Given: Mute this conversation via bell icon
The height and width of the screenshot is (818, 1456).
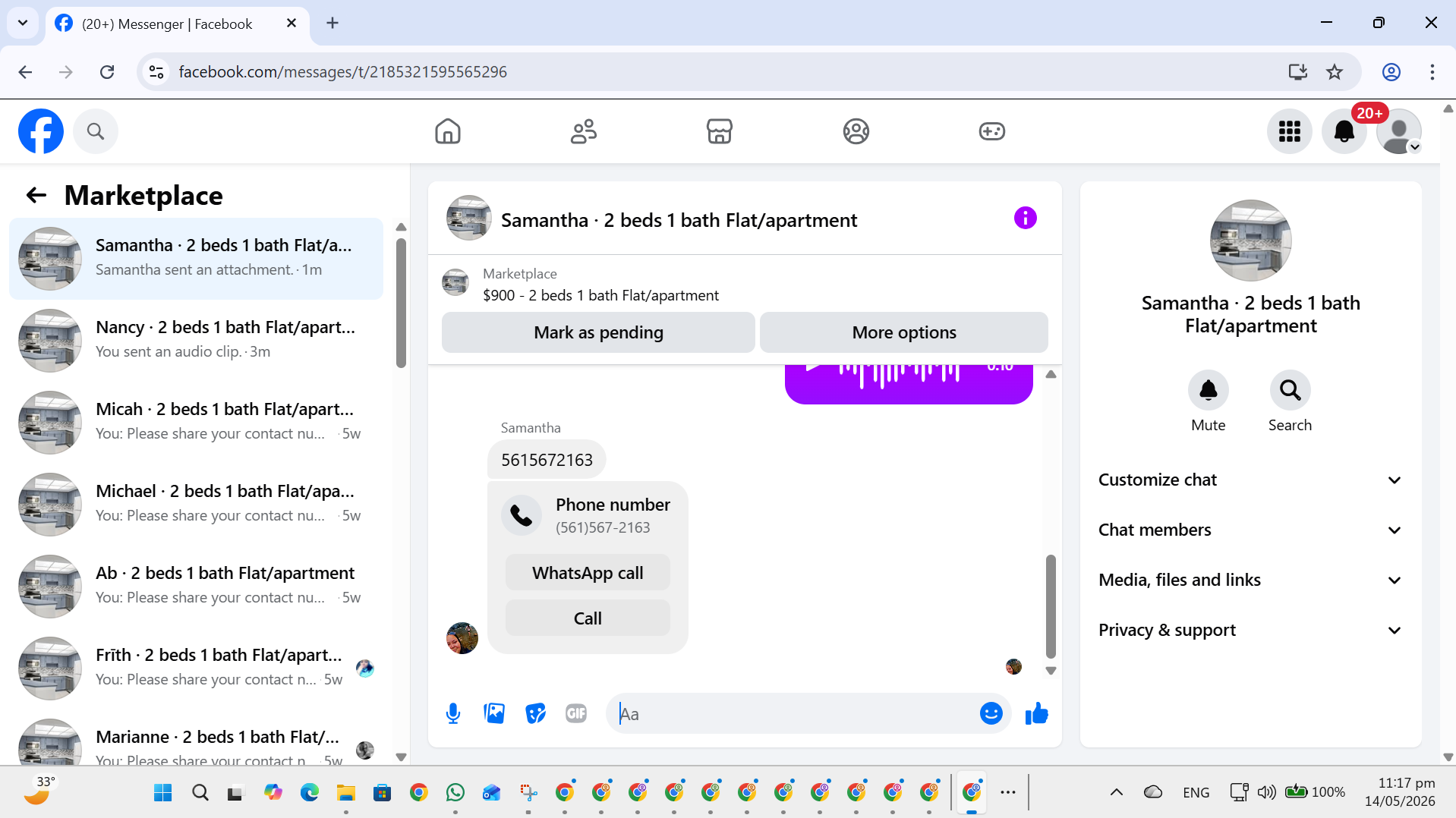Looking at the screenshot, I should pyautogui.click(x=1209, y=390).
